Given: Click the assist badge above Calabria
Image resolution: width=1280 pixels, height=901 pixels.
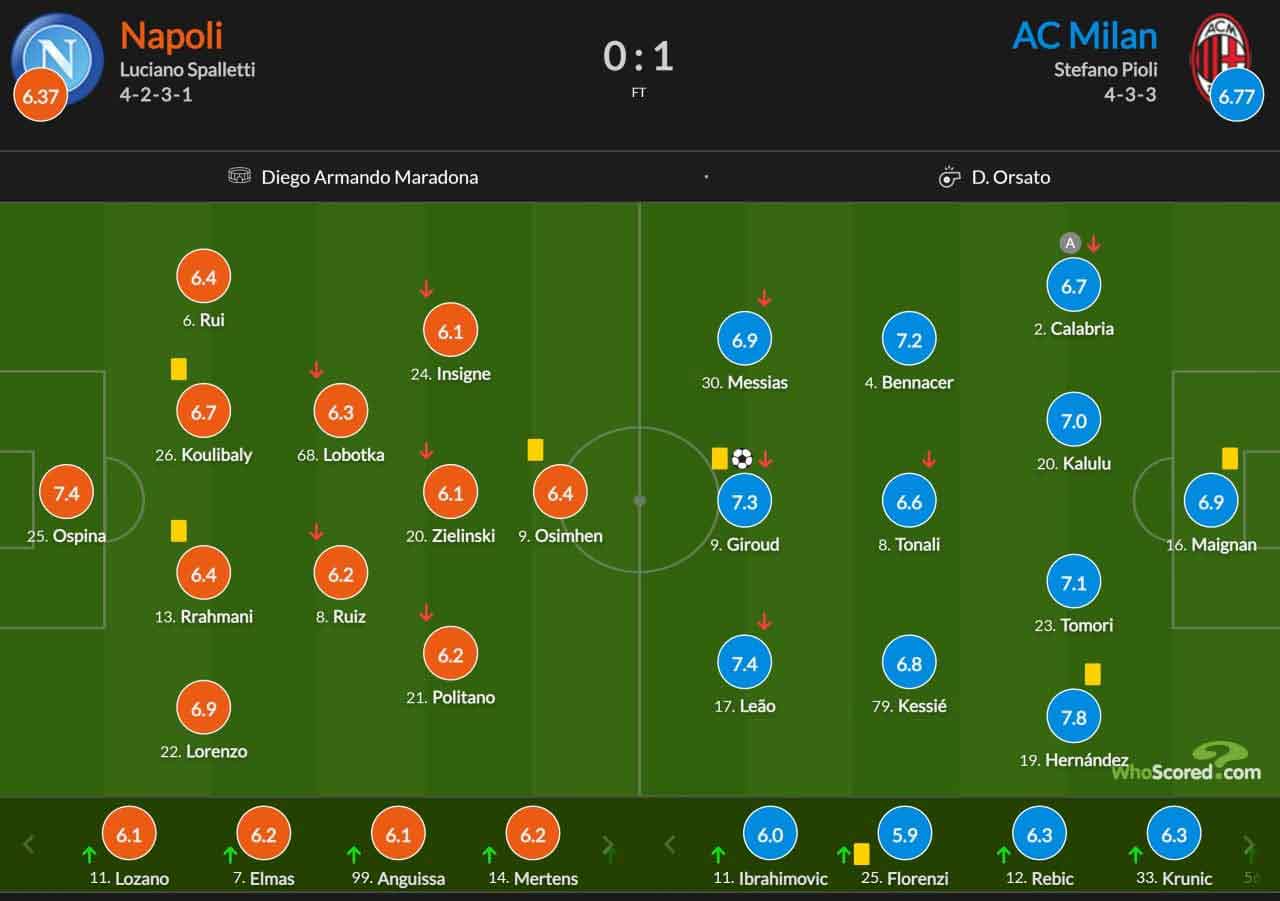Looking at the screenshot, I should [x=1070, y=243].
